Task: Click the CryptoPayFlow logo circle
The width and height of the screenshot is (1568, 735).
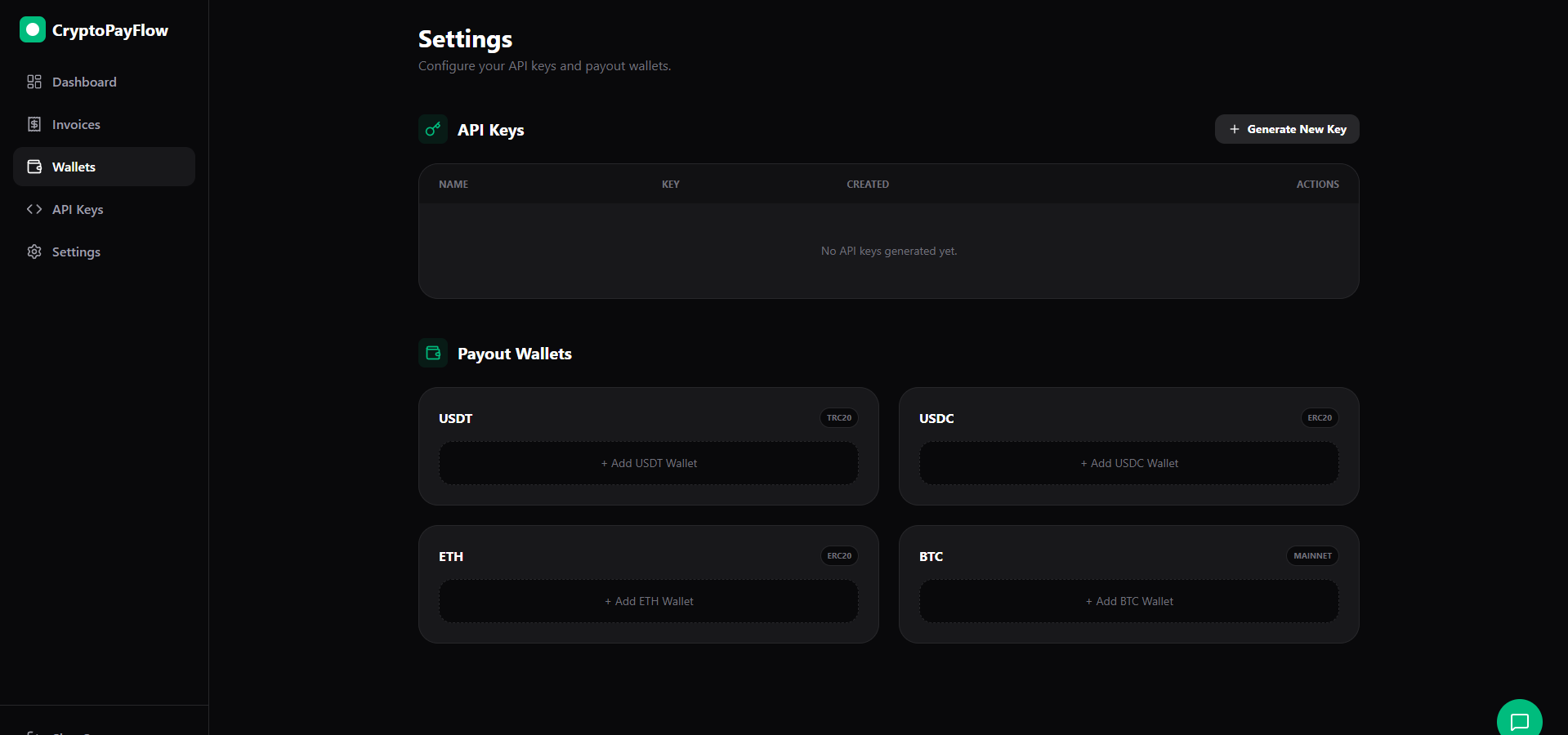Action: point(32,29)
